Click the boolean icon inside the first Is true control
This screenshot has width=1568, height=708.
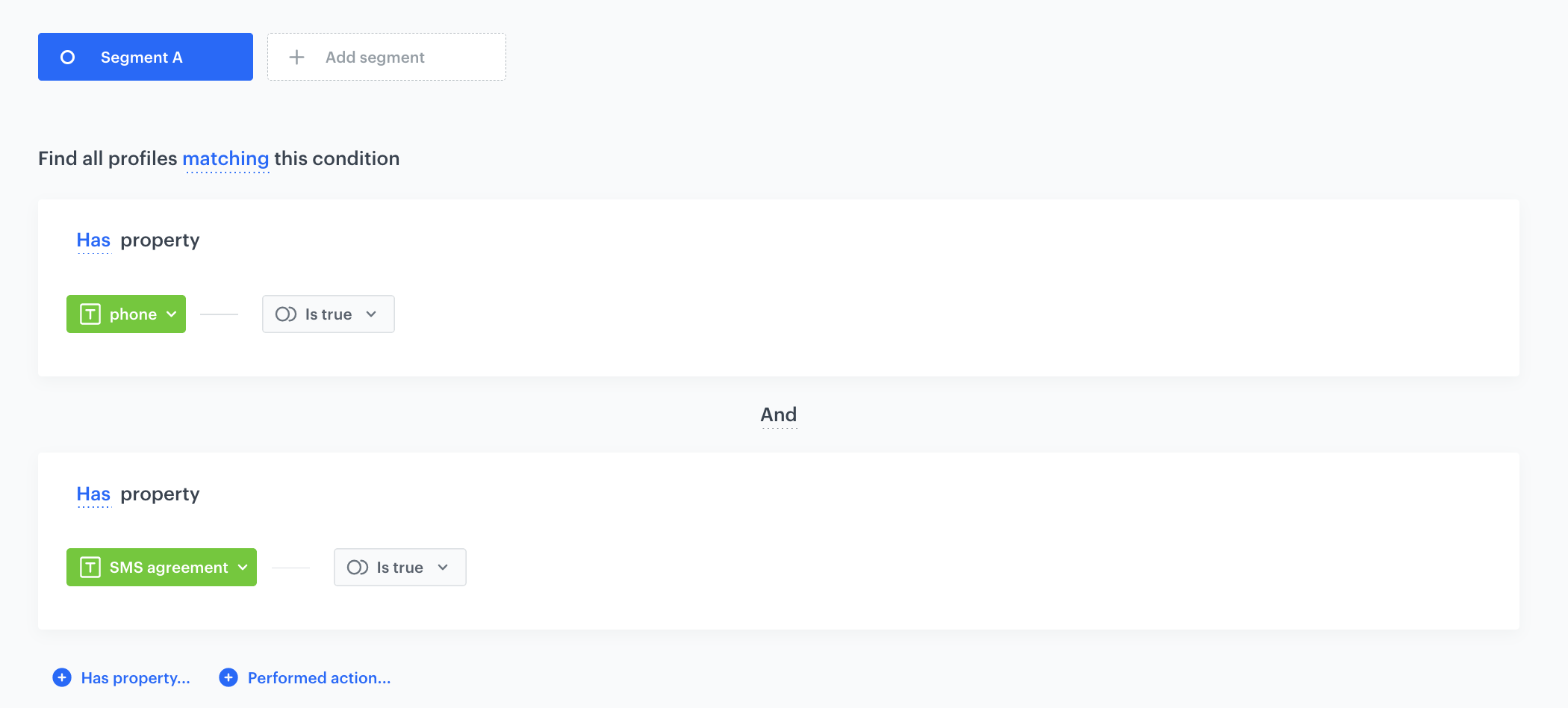(x=286, y=314)
